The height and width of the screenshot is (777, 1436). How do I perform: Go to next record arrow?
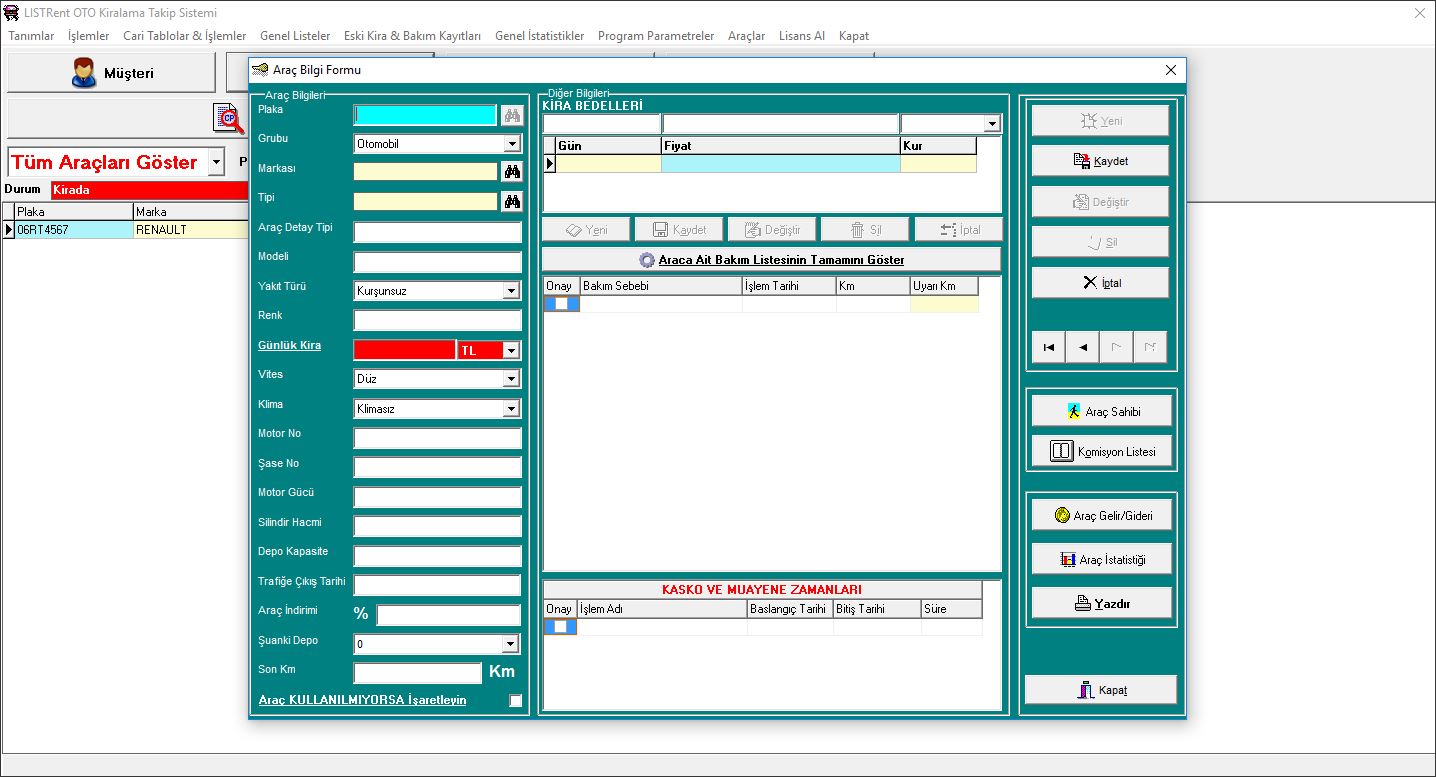(1116, 347)
